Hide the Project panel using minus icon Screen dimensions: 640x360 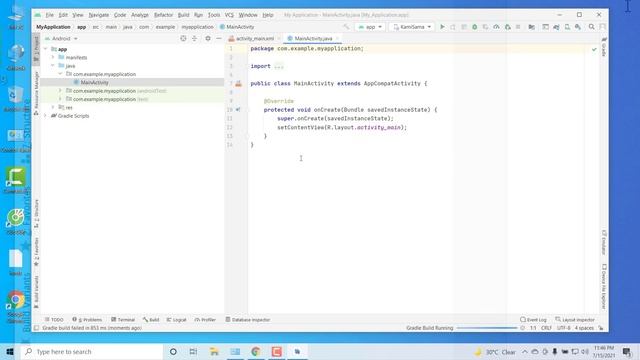pyautogui.click(x=219, y=38)
